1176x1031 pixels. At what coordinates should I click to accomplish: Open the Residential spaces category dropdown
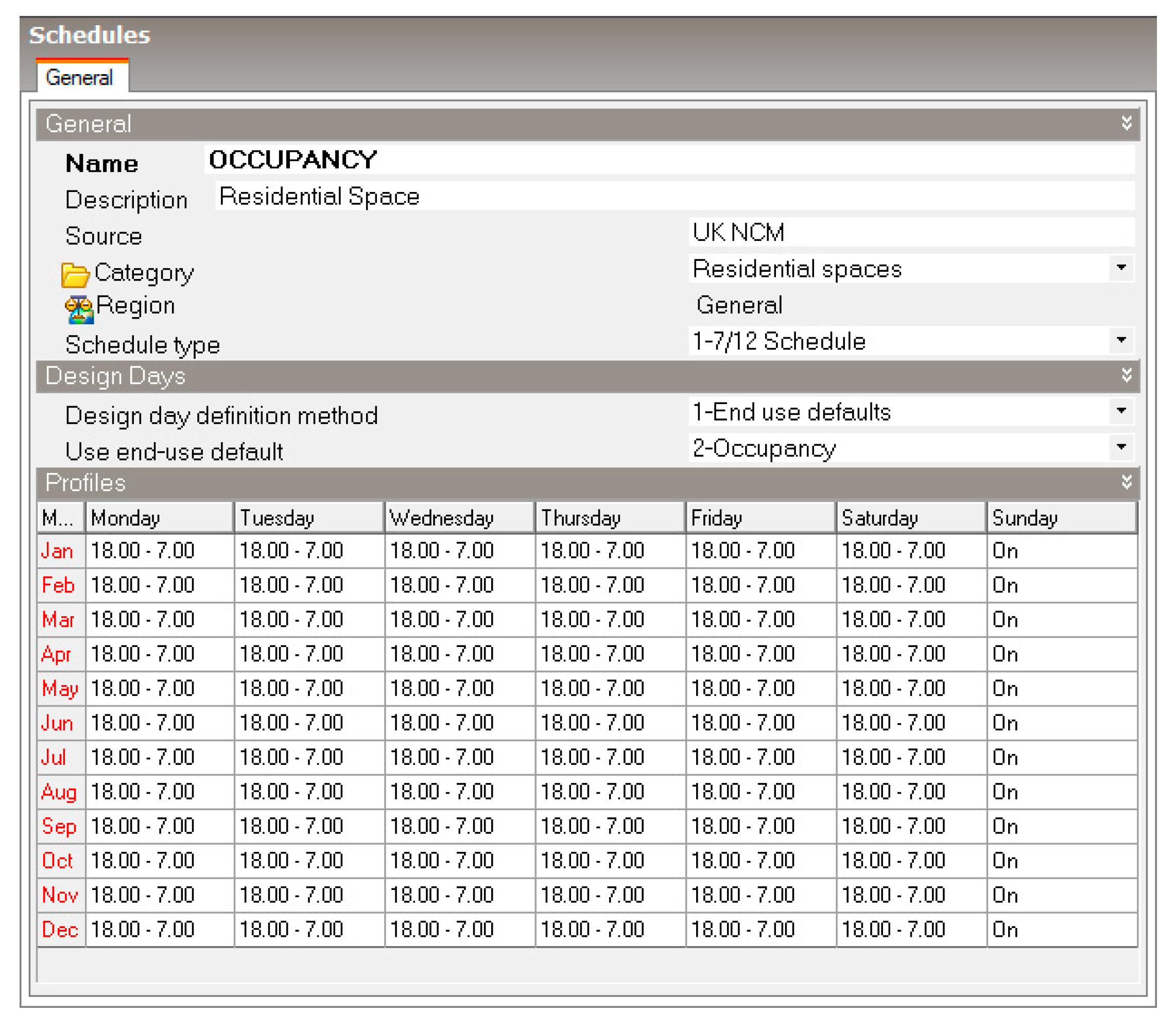click(x=1121, y=268)
